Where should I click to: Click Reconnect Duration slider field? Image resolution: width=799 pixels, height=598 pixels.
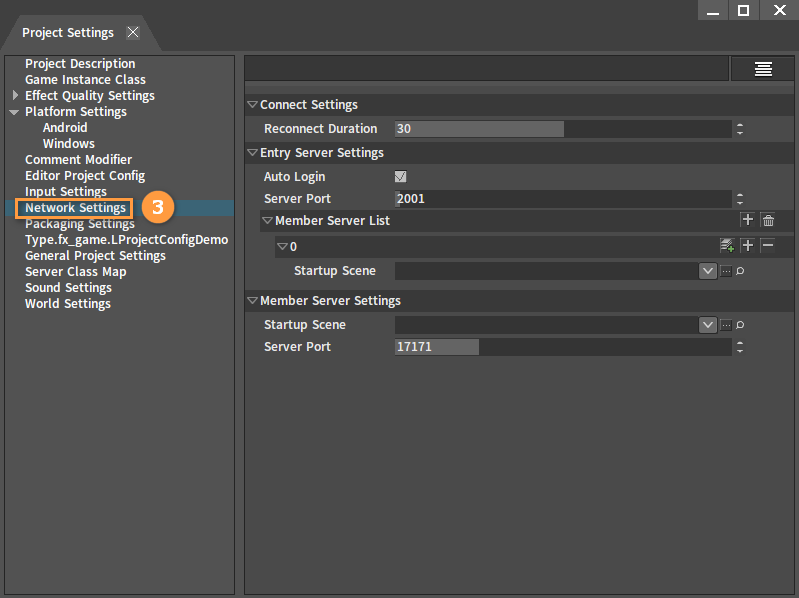(563, 129)
